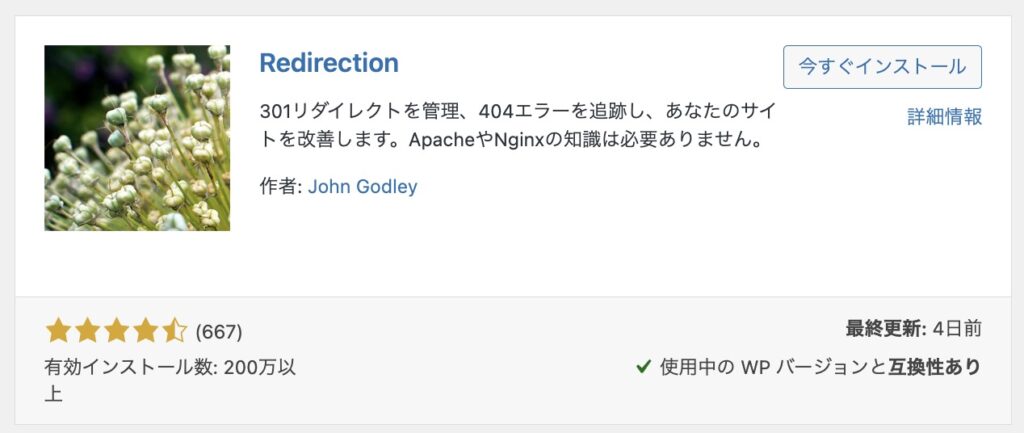Click the half-filled fifth rating star
This screenshot has height=433, width=1024.
tap(175, 331)
